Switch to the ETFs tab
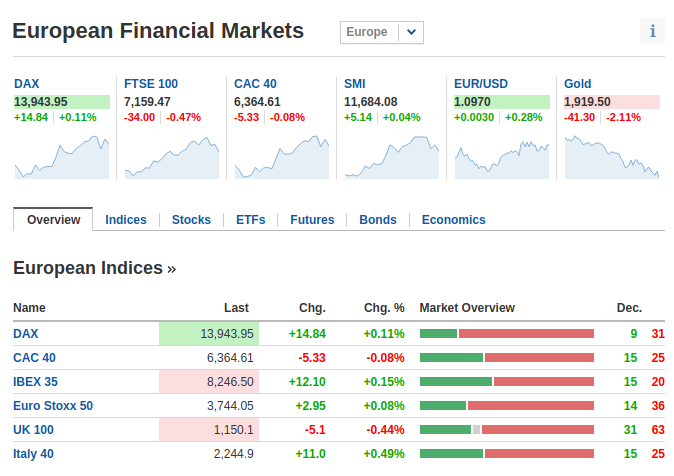 (251, 220)
